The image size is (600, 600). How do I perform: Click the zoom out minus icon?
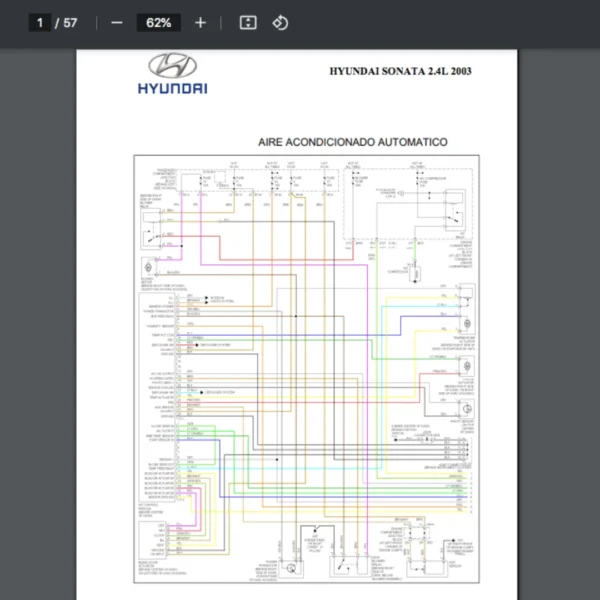pos(117,22)
